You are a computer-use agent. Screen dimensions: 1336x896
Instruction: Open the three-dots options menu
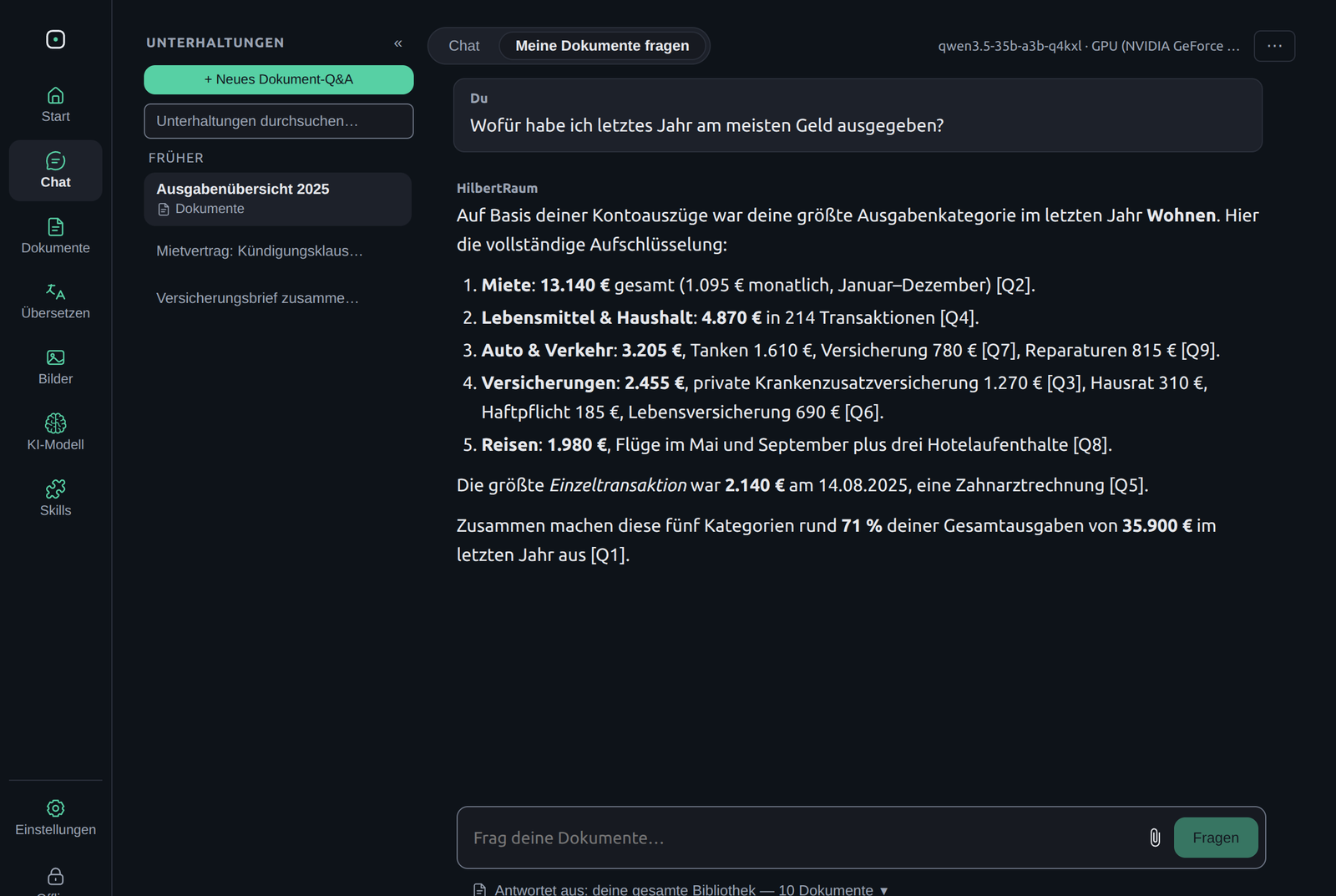point(1274,46)
